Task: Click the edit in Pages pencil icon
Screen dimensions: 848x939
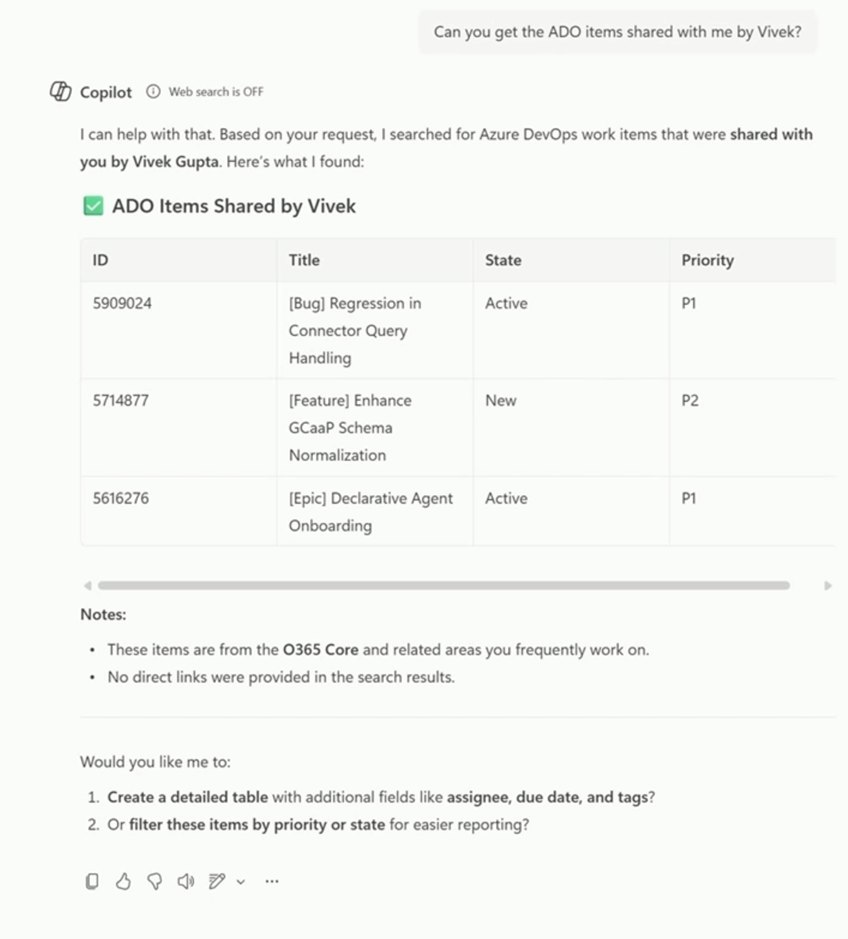Action: pos(216,881)
